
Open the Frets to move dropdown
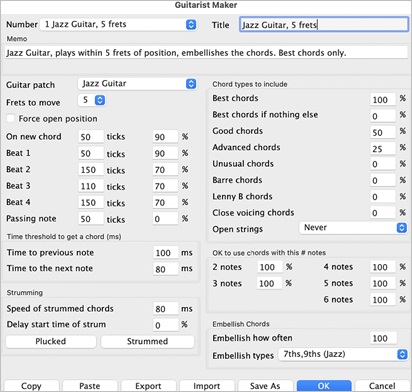(x=92, y=100)
